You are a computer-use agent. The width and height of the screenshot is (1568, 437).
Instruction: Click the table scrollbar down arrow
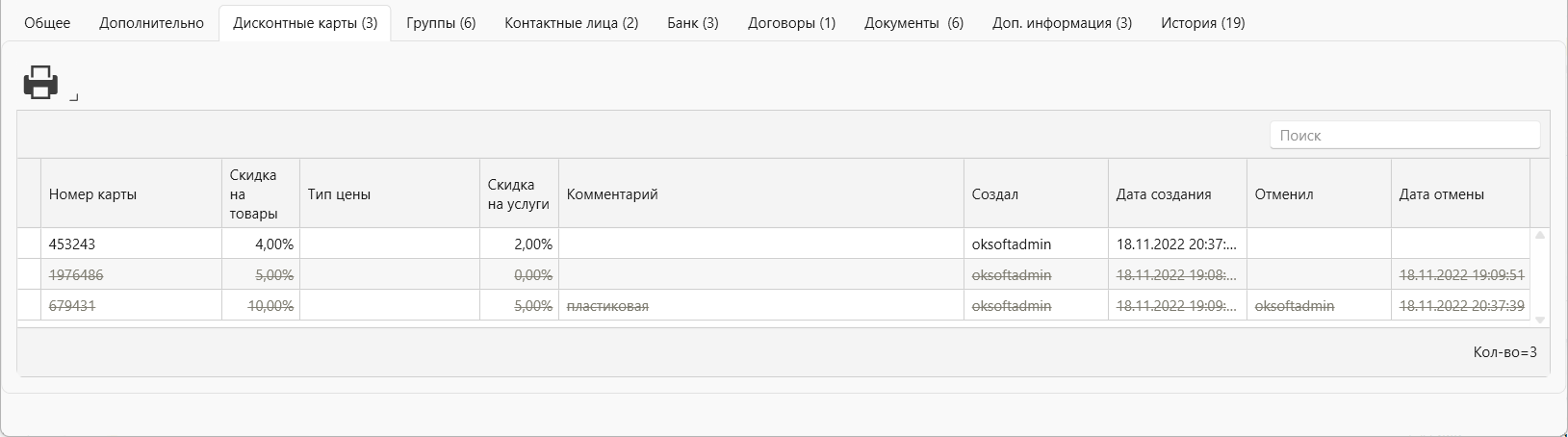pyautogui.click(x=1539, y=320)
